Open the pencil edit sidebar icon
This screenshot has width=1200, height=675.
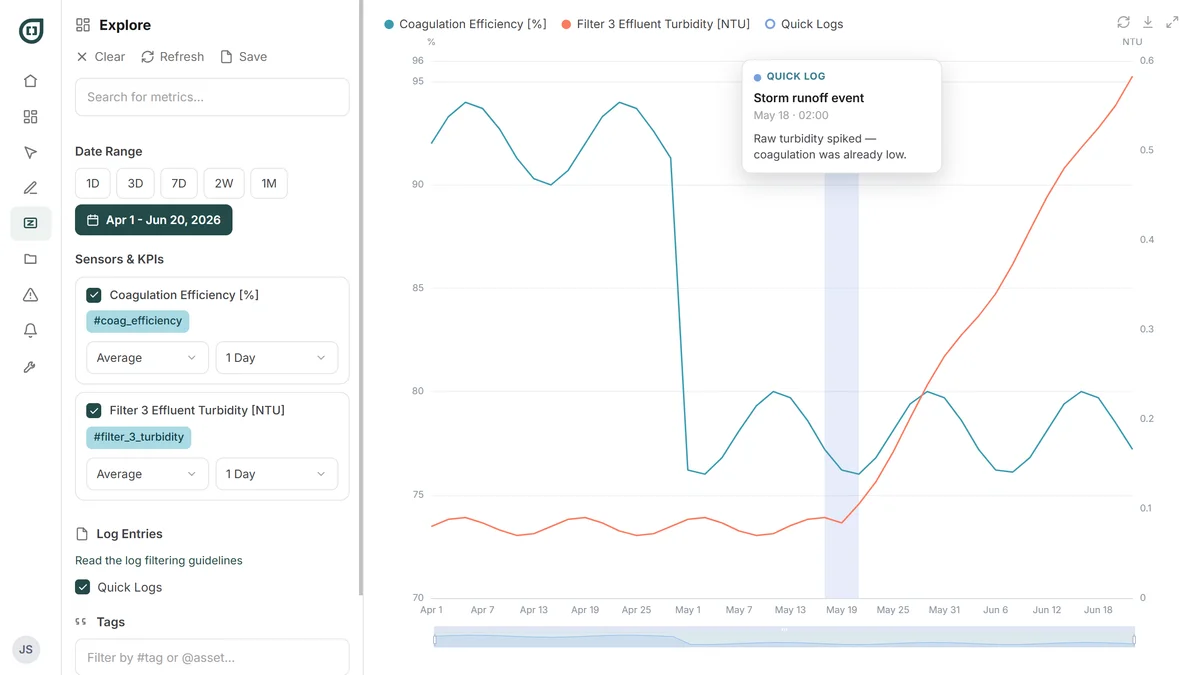pyautogui.click(x=30, y=188)
